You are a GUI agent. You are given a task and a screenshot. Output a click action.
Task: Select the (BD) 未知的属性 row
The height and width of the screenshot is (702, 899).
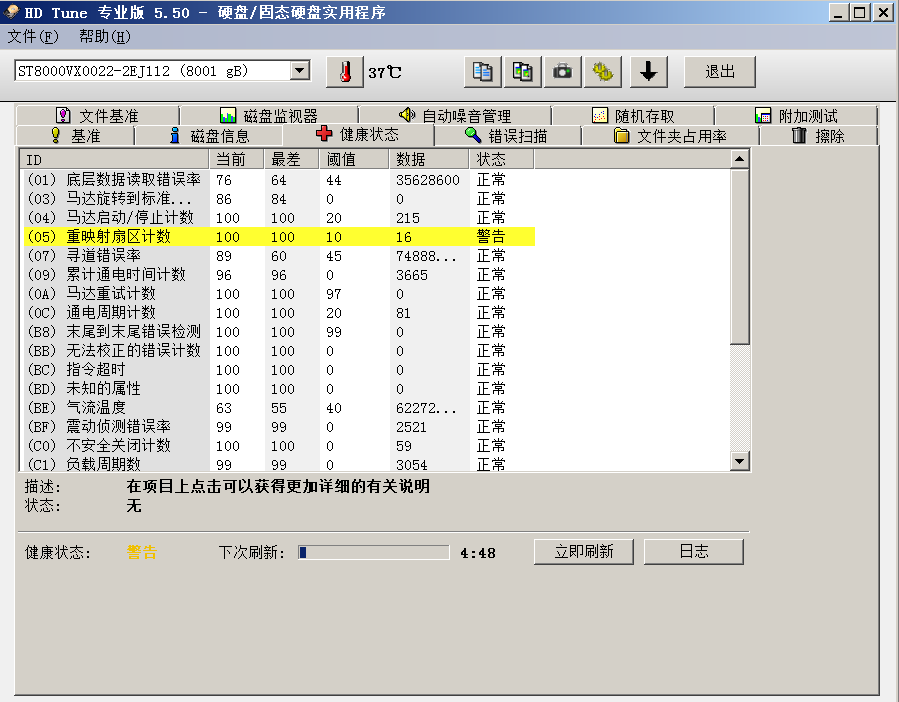(279, 388)
